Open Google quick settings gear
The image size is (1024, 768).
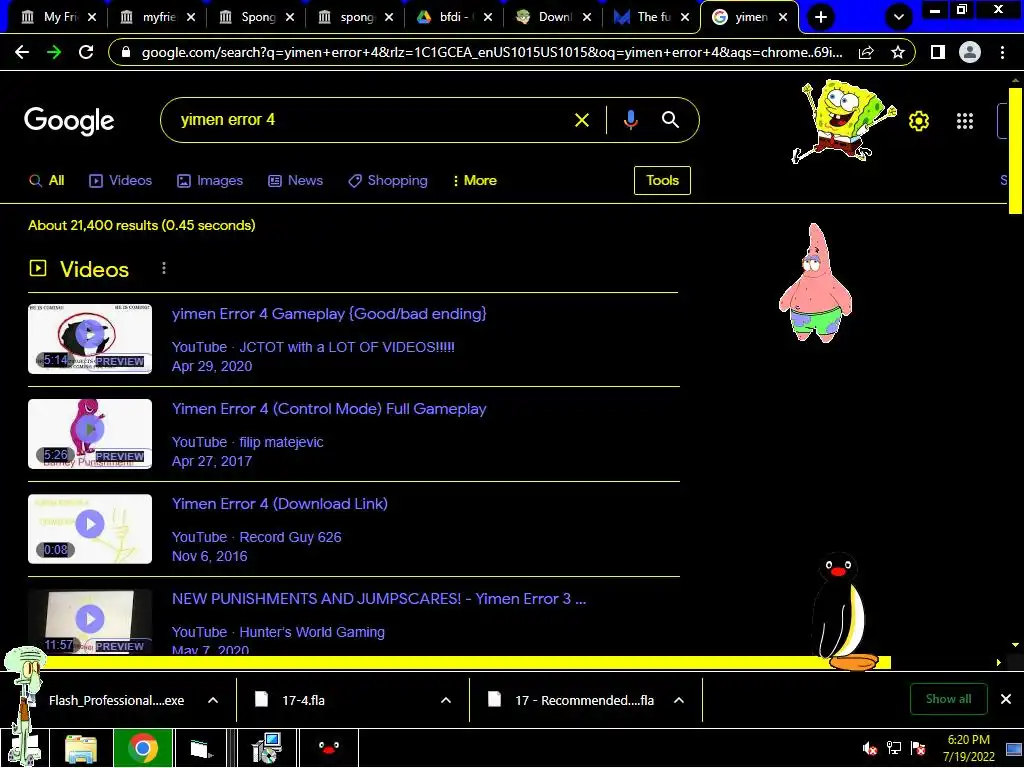pos(919,121)
